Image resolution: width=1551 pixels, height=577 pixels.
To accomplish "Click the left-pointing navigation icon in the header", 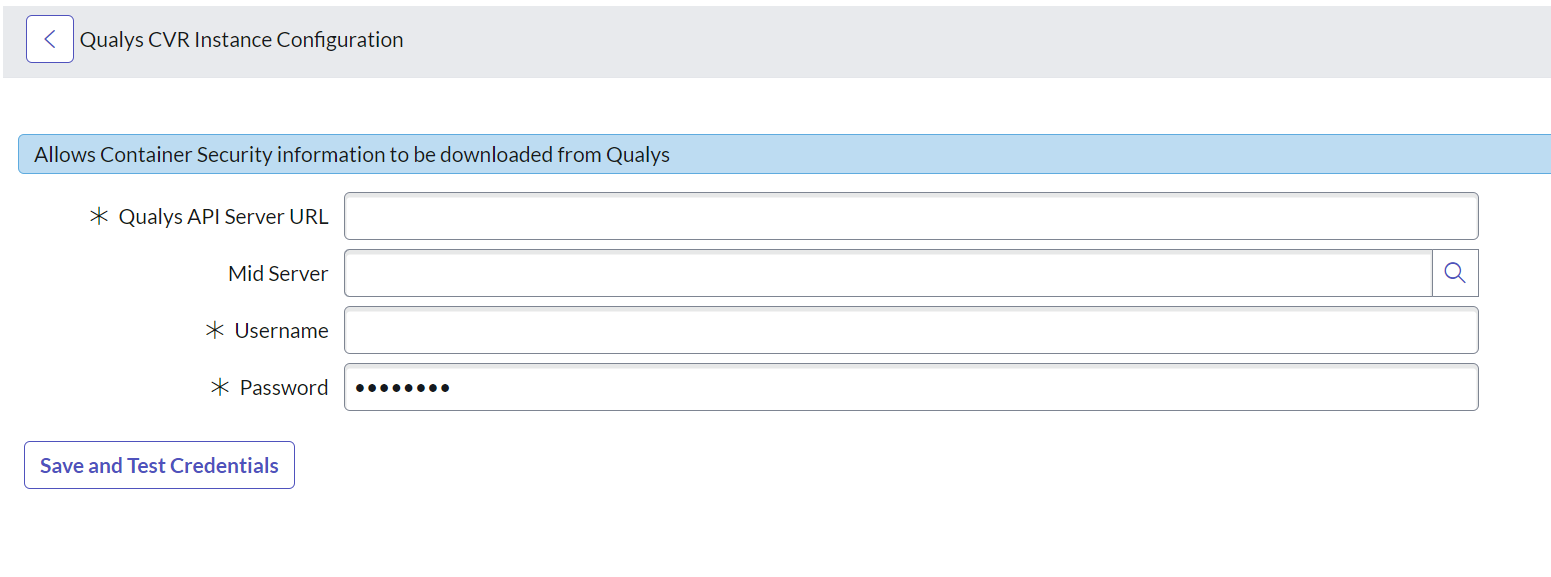I will click(49, 38).
